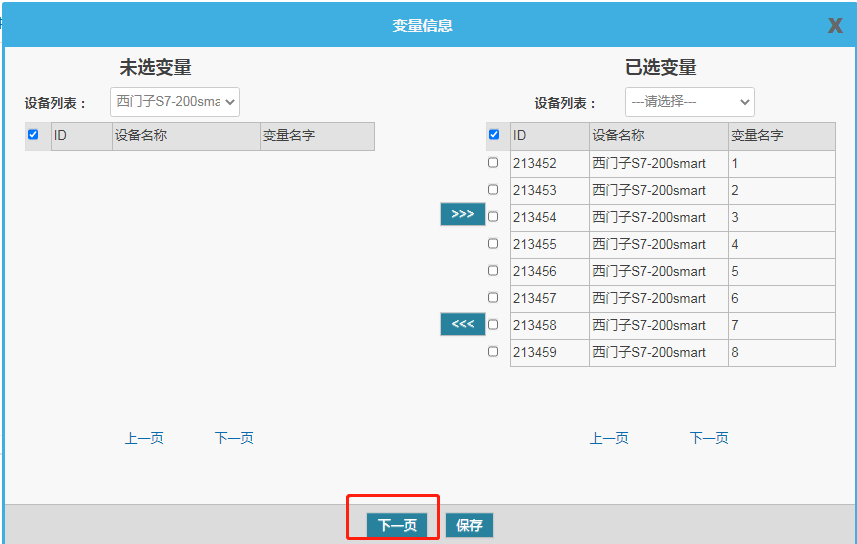Go to 上一页 under 已选变量 list
The image size is (857, 544).
pyautogui.click(x=609, y=438)
